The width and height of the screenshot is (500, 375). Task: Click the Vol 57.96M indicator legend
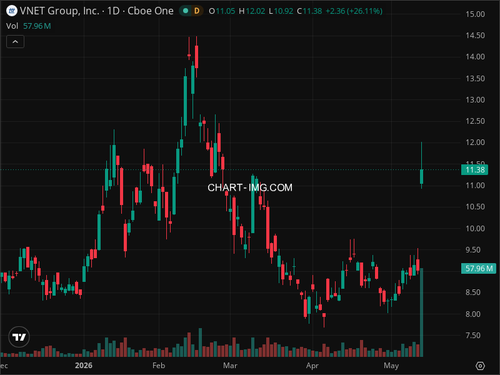tap(28, 26)
